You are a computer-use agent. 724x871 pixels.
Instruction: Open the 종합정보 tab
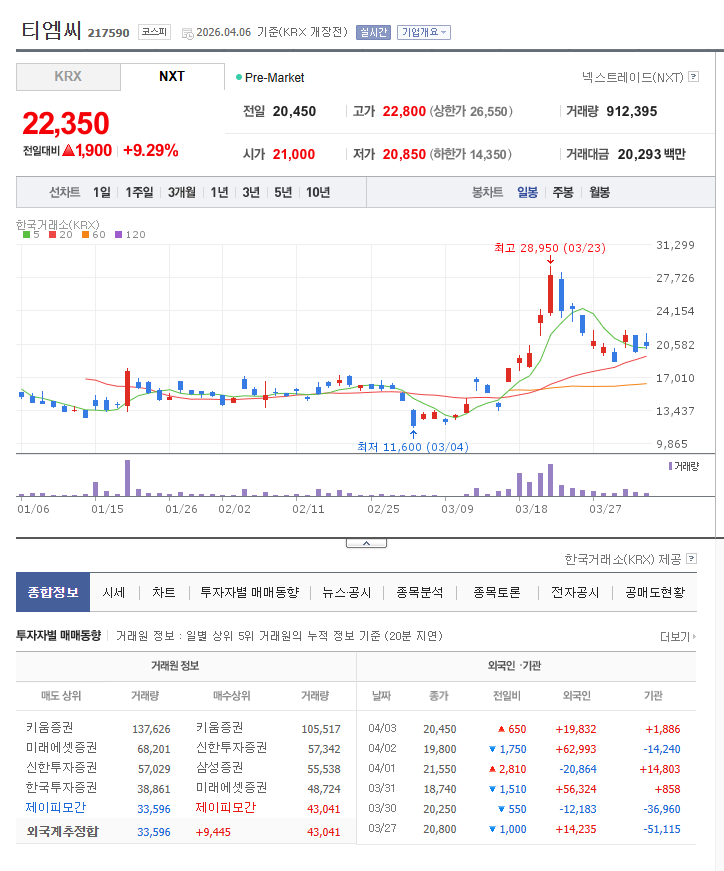point(53,592)
